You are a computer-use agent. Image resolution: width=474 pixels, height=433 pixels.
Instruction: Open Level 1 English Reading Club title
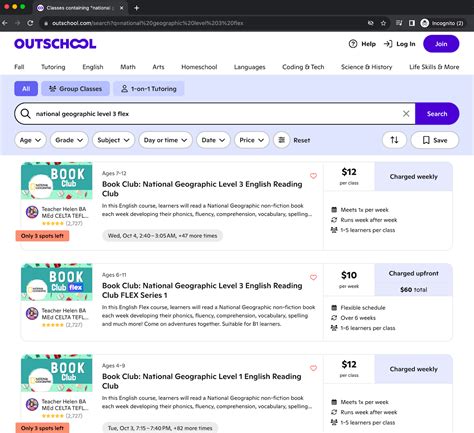pos(201,381)
